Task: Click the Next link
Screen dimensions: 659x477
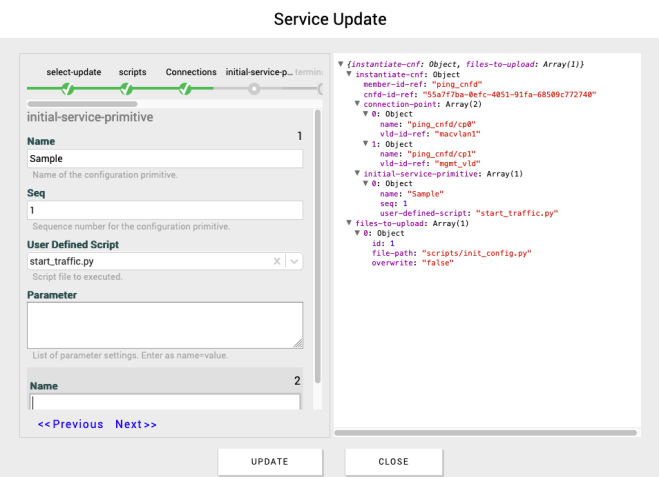Action: pos(136,424)
